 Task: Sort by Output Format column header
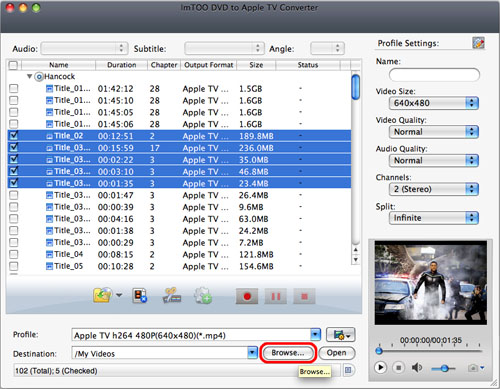[x=209, y=65]
